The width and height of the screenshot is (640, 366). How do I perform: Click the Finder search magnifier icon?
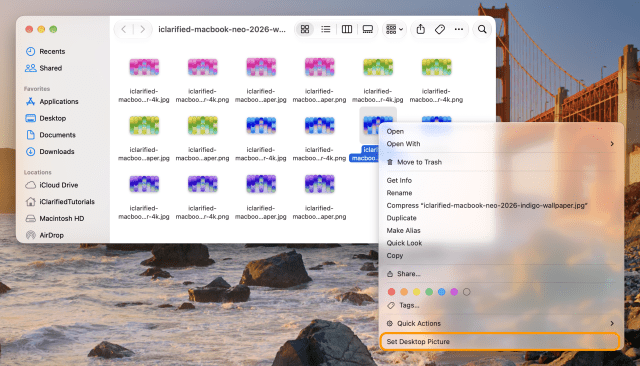tap(482, 29)
